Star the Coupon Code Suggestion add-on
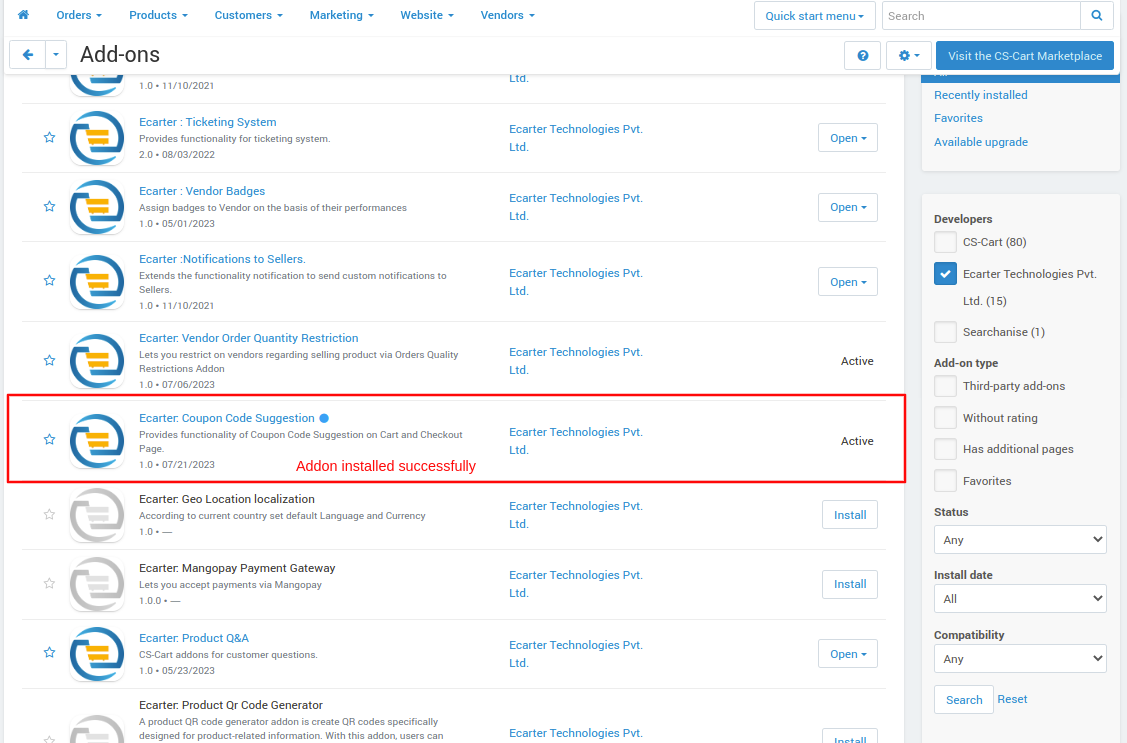The width and height of the screenshot is (1127, 743). 49,439
